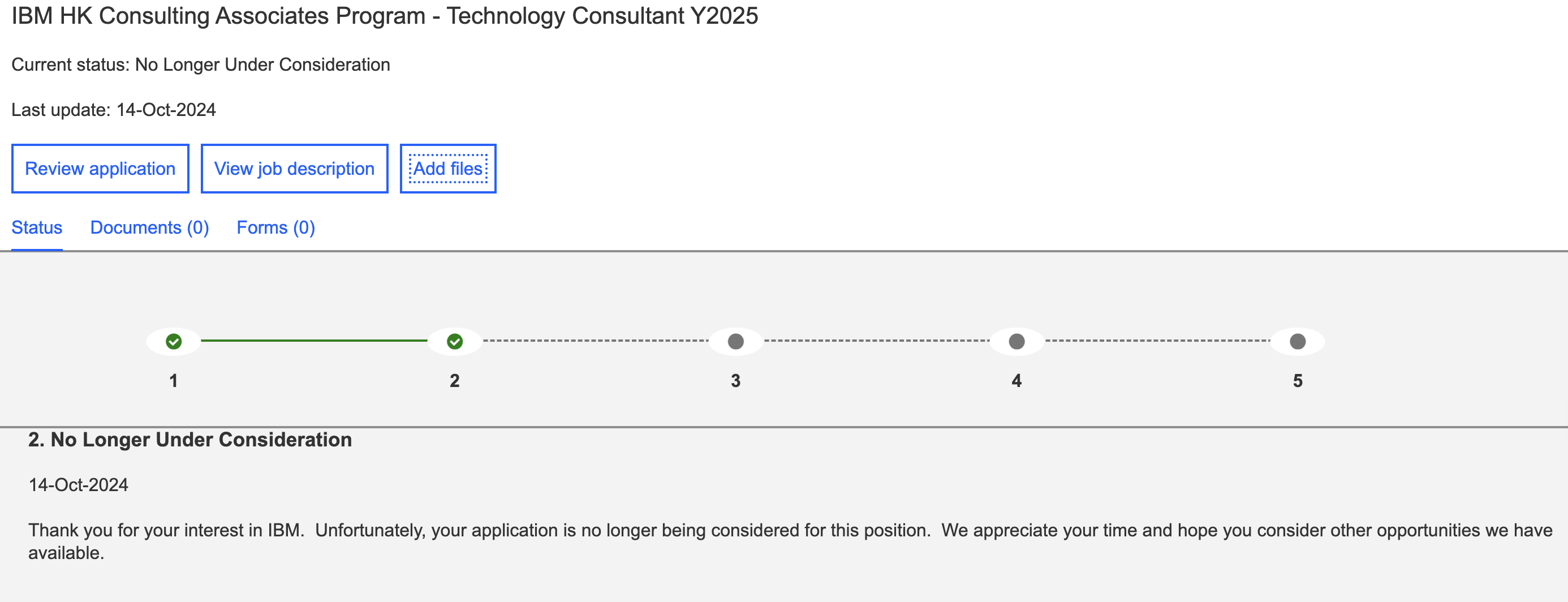Click the number 3 label on the tracker
Viewport: 1568px width, 602px height.
736,381
